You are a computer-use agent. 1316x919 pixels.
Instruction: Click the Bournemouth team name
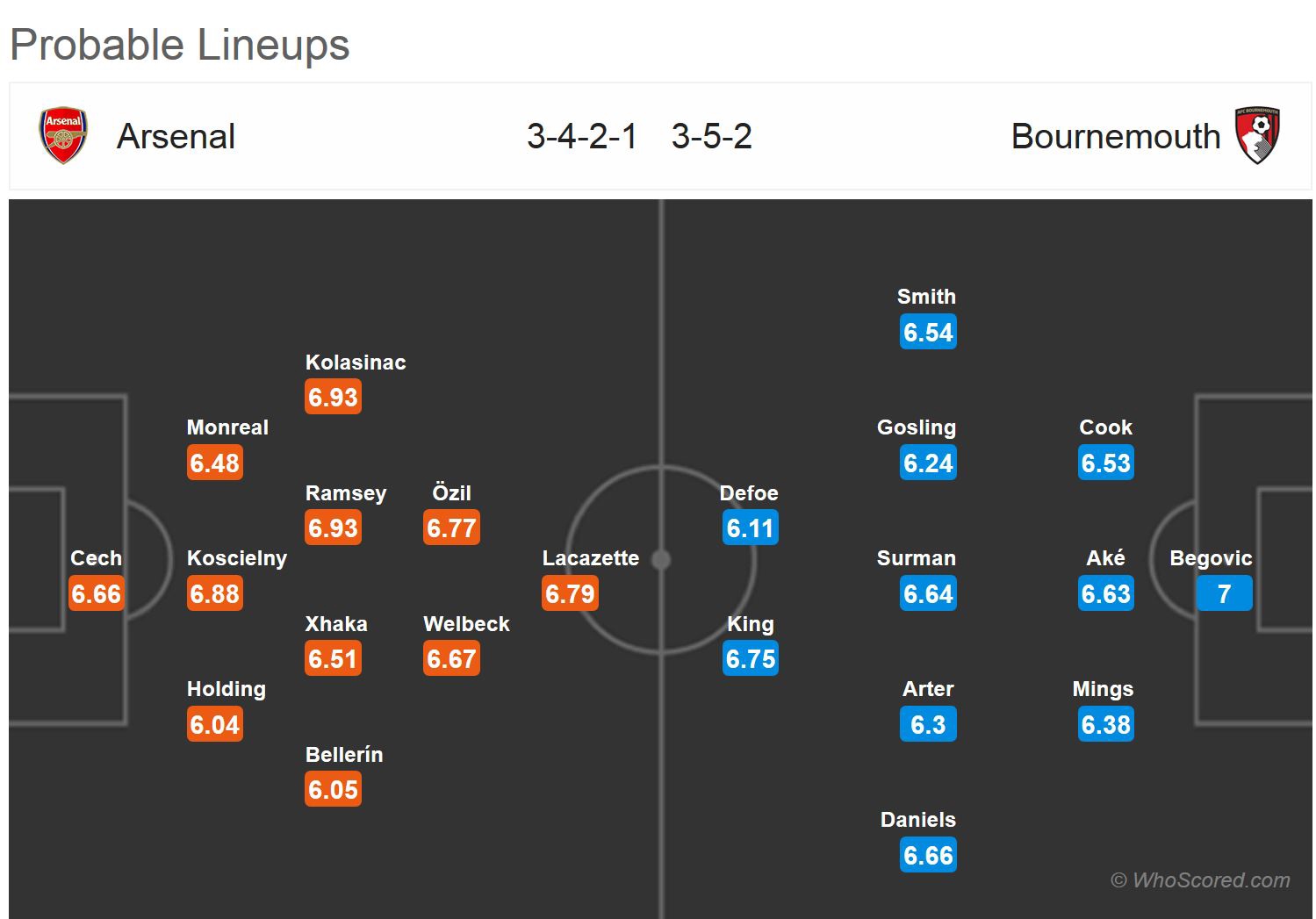1115,137
